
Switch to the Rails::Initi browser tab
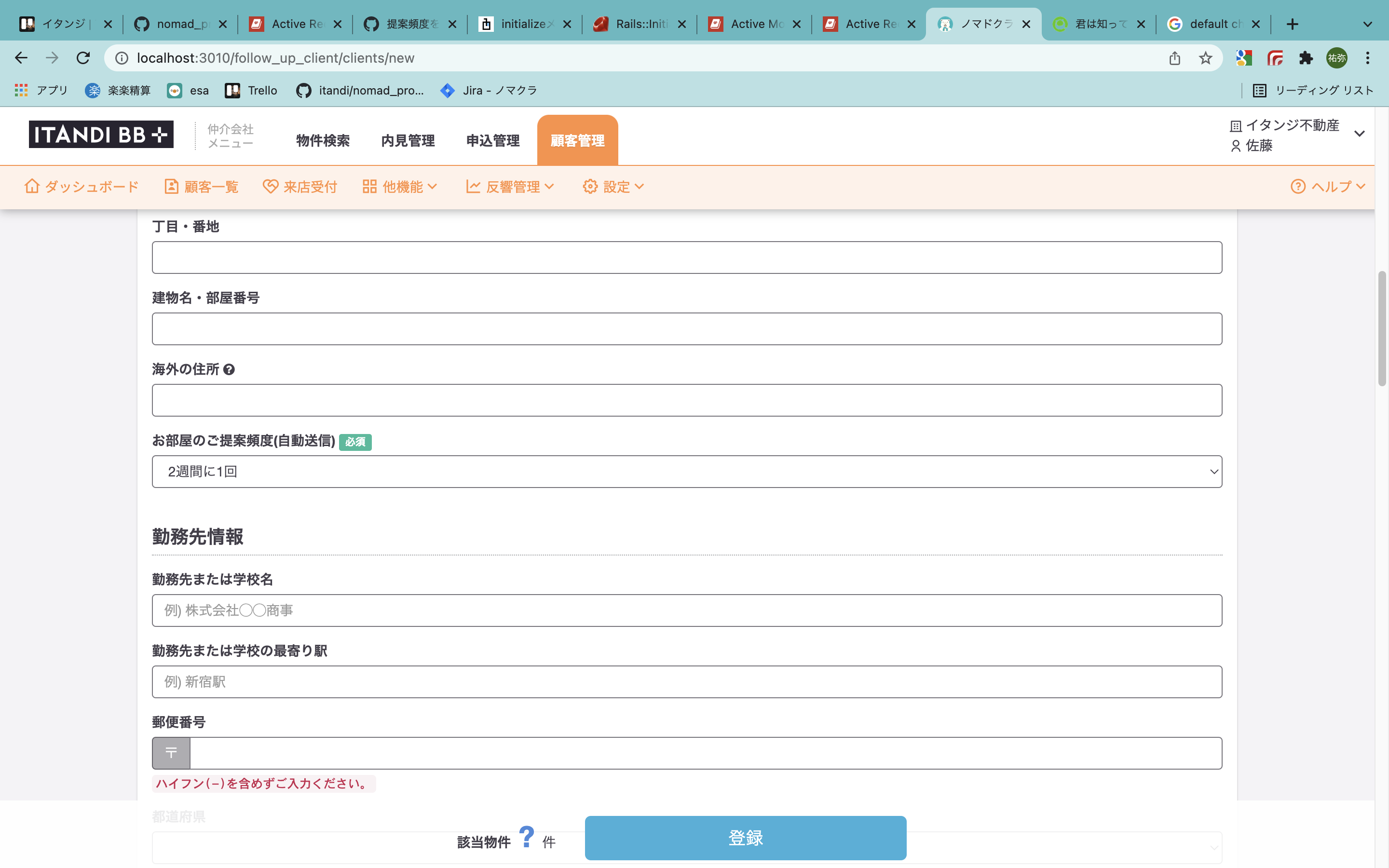(640, 24)
